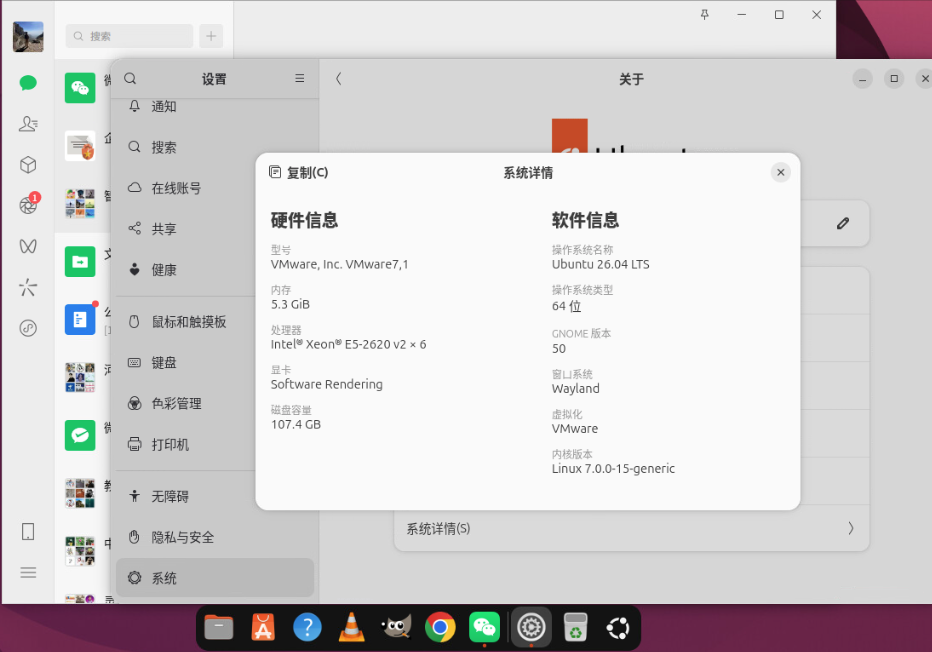Image resolution: width=932 pixels, height=652 pixels.
Task: Click 复制(C) to copy system details
Action: (x=298, y=172)
